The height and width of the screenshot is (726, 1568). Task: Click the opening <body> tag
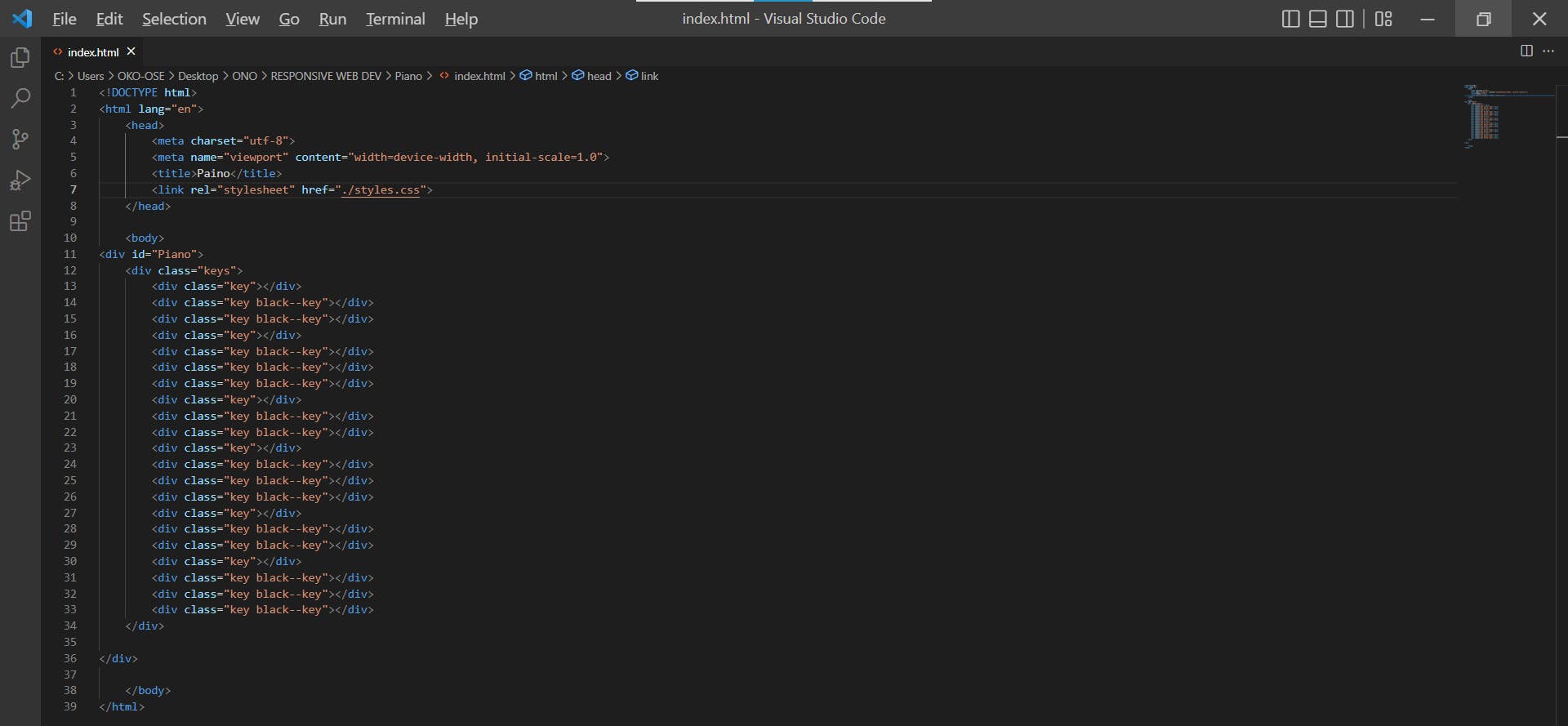(x=145, y=238)
